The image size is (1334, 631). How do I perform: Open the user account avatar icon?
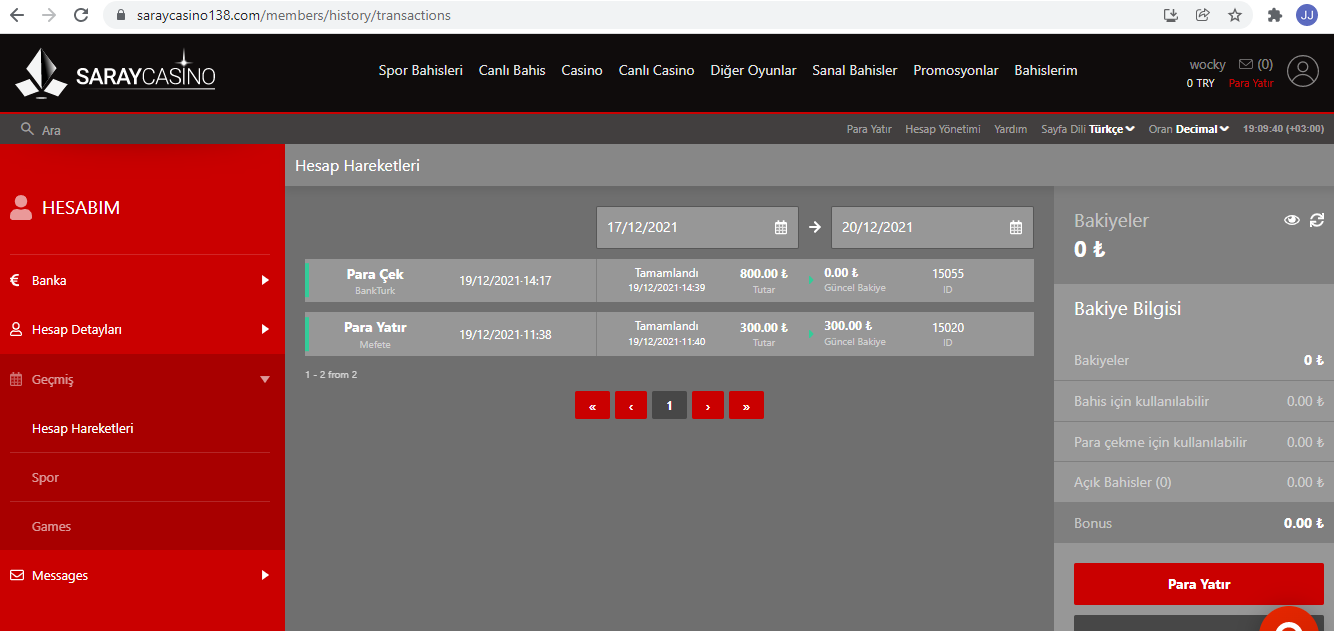tap(1303, 71)
